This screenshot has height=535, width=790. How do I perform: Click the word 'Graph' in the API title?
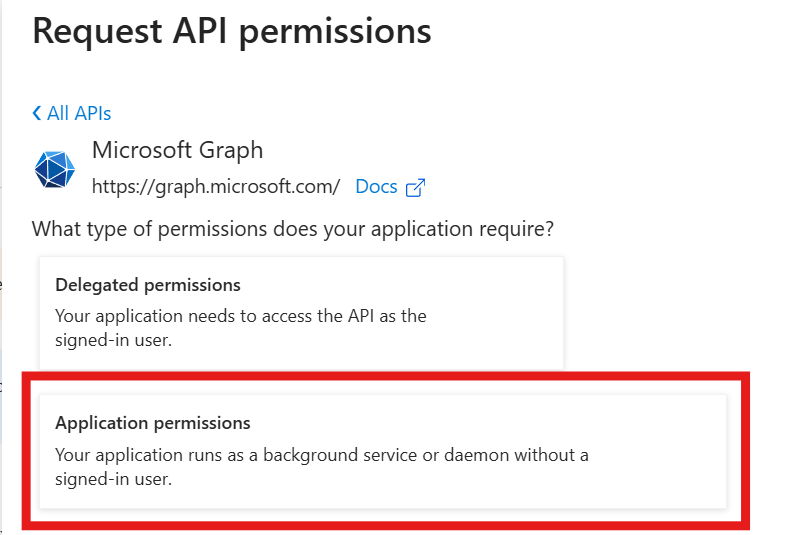coord(230,151)
